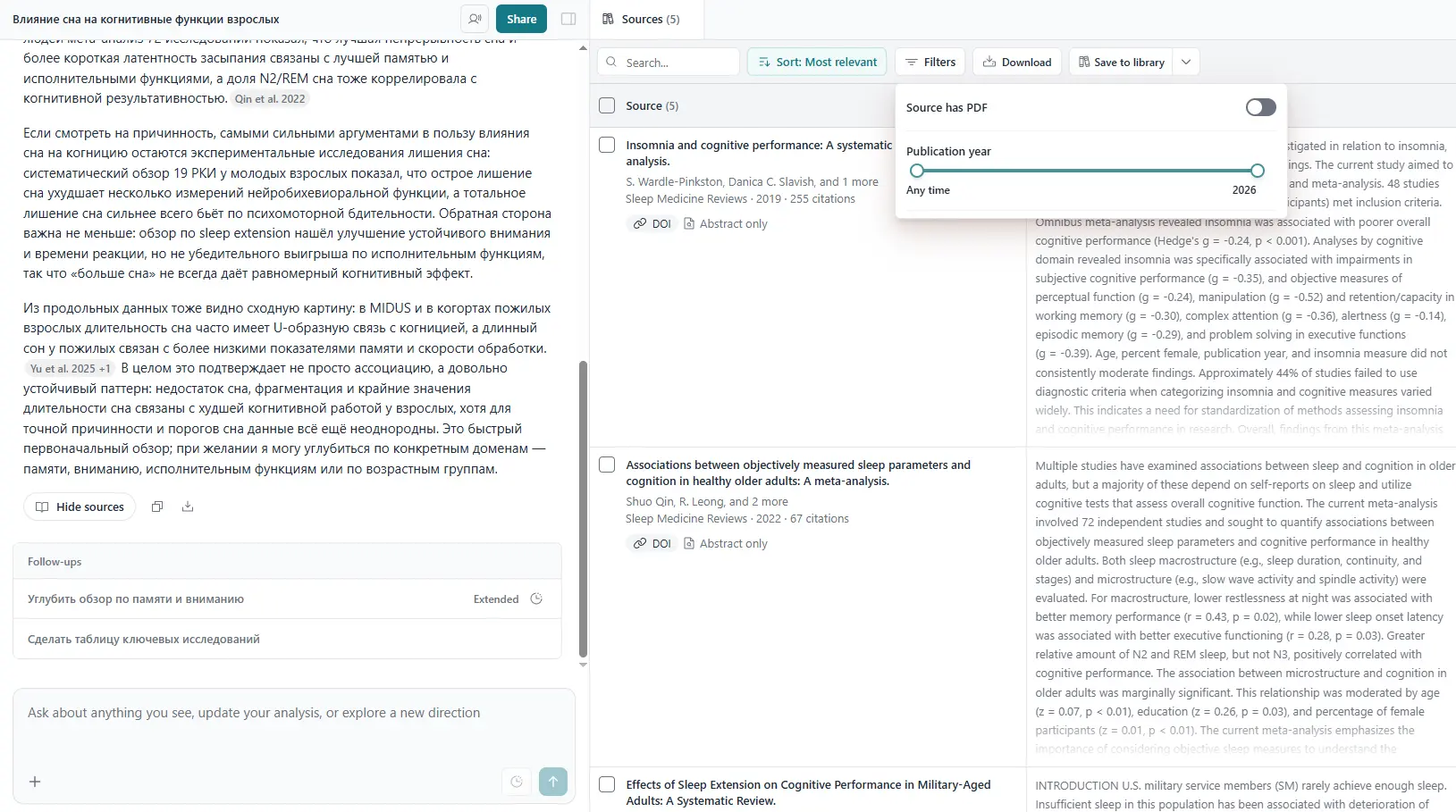1456x812 pixels.
Task: Click the 2026 publication year slider handle
Action: 1258,171
